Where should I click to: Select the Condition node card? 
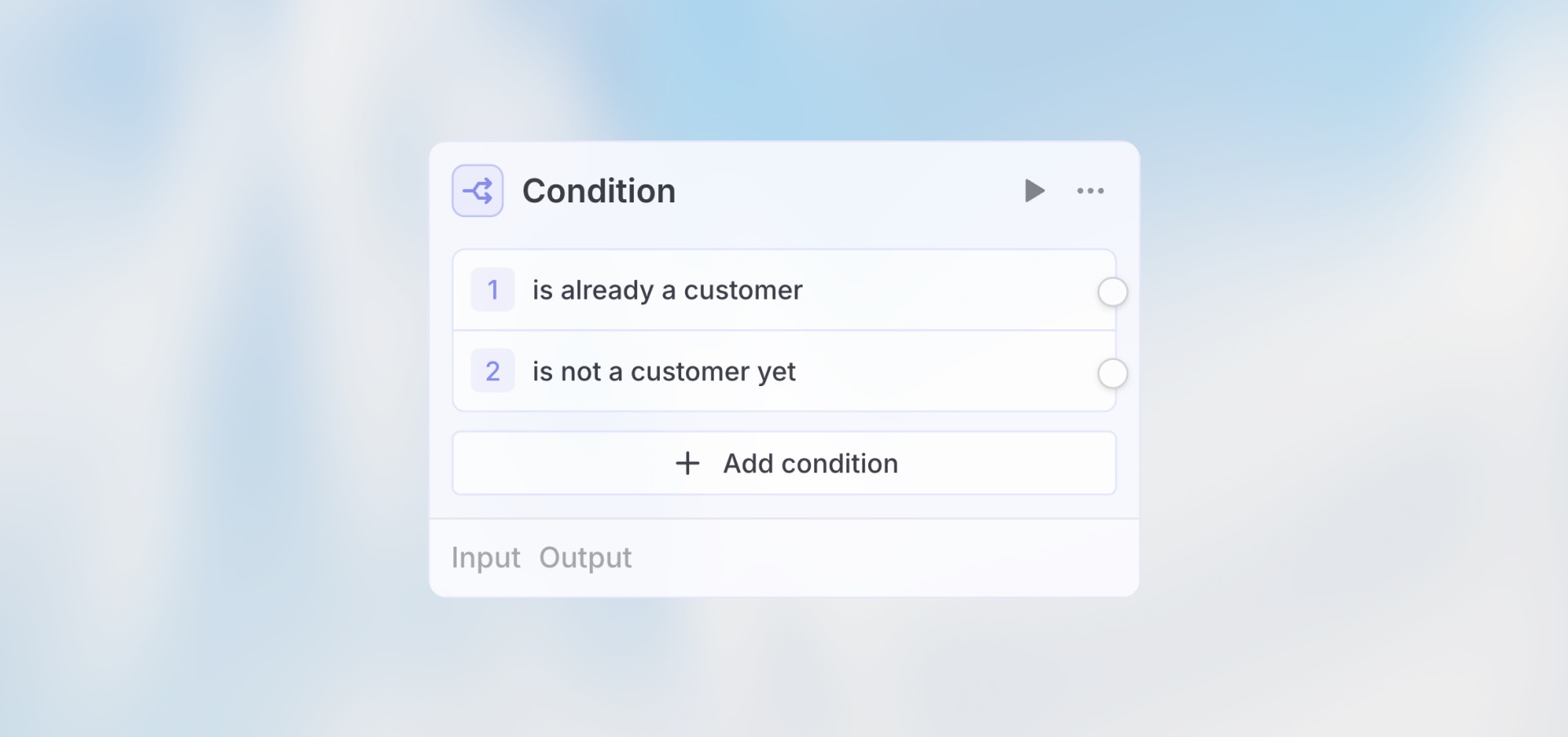[x=784, y=367]
